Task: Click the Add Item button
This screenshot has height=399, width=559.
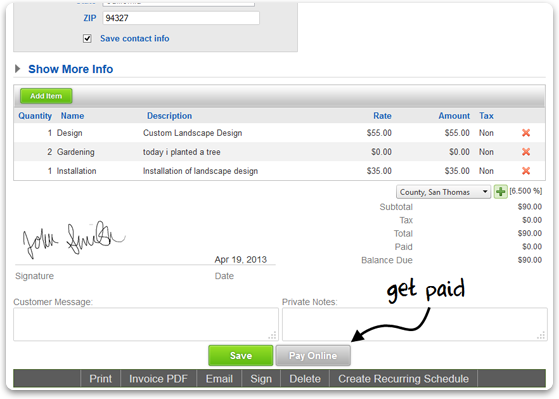Action: [x=46, y=96]
